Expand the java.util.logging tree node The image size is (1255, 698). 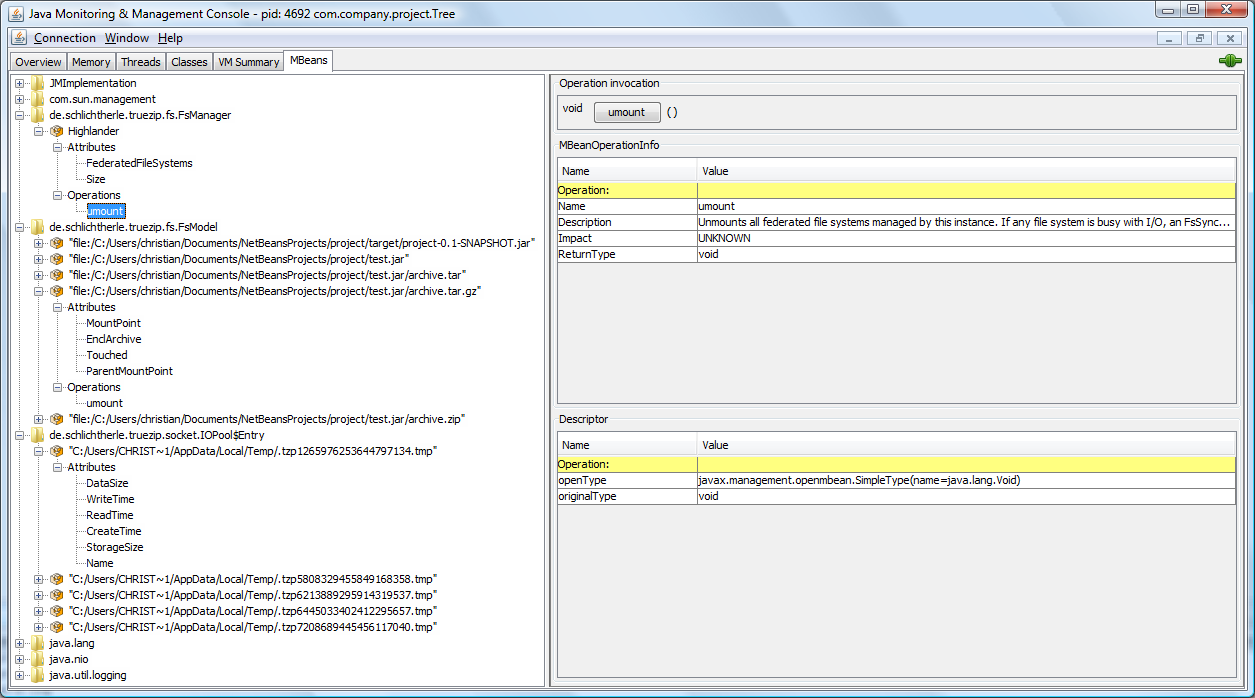[x=20, y=675]
